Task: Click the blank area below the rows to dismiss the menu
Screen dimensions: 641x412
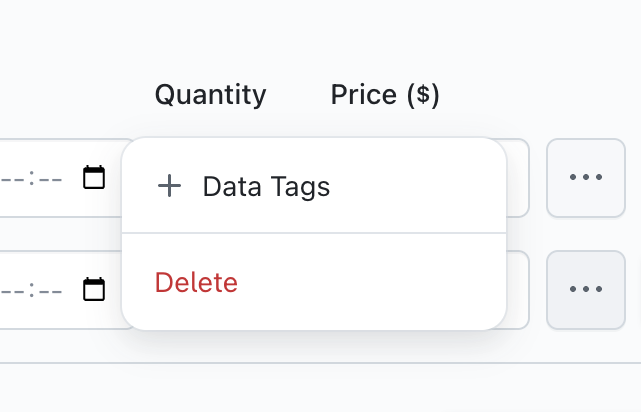Action: [320, 388]
